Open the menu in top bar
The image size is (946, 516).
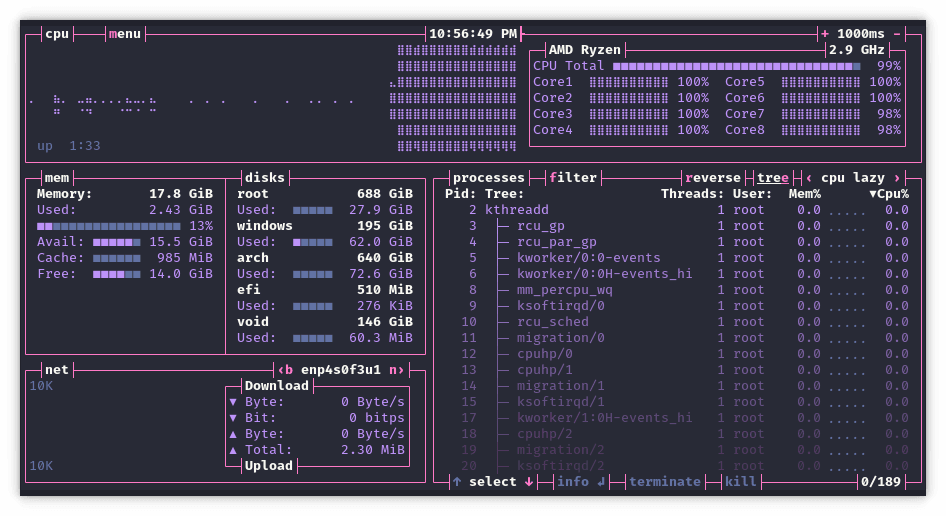point(124,34)
